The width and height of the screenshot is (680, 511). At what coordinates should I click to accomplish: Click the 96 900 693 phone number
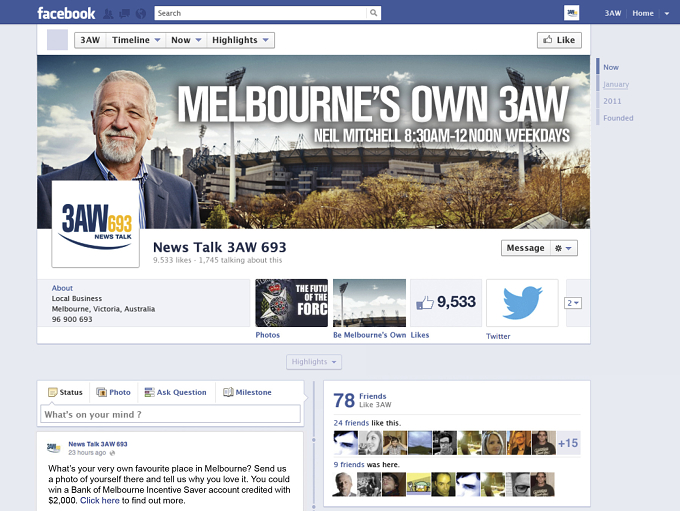[72, 319]
